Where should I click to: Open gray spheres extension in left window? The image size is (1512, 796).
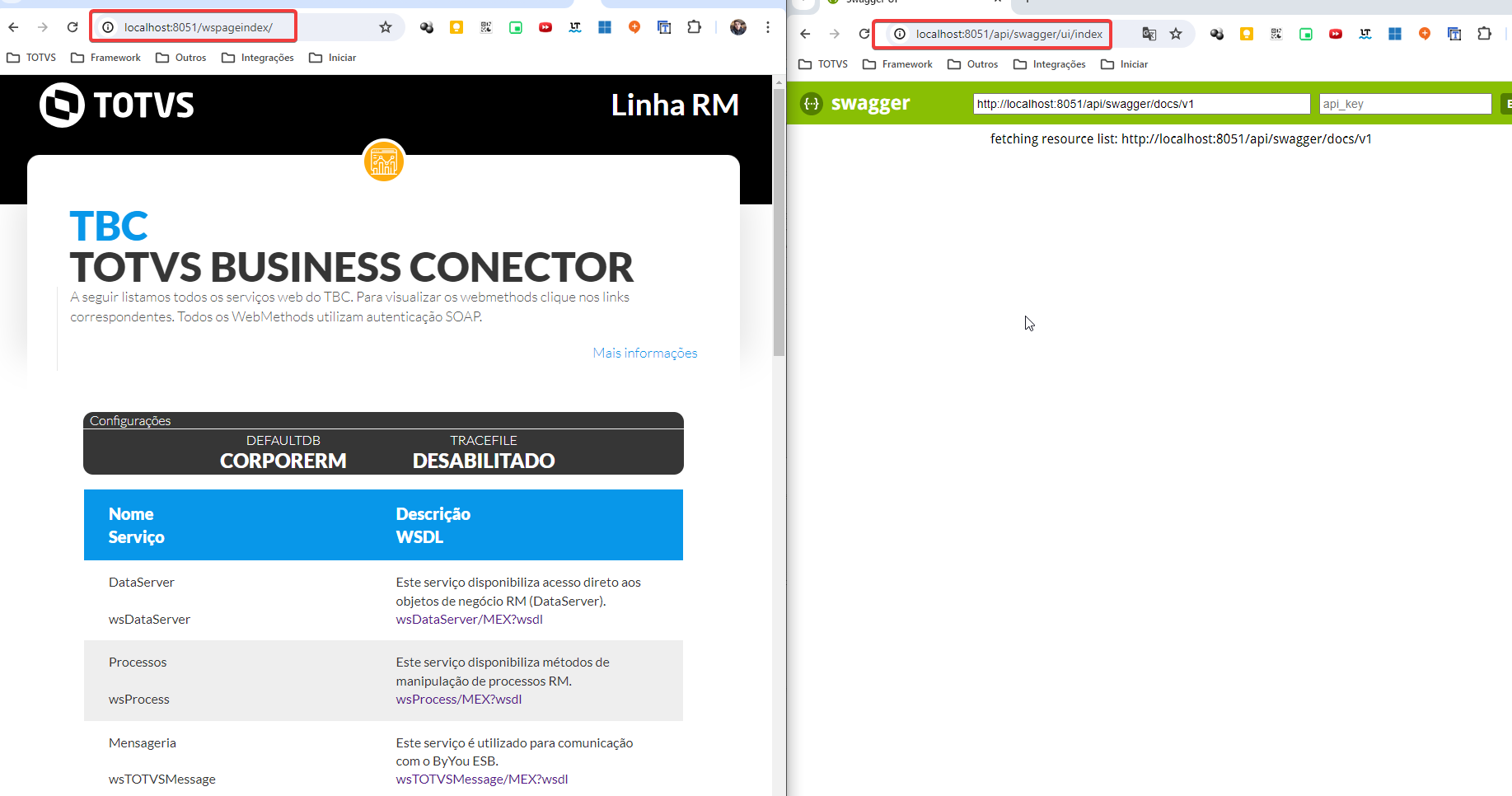tap(427, 27)
